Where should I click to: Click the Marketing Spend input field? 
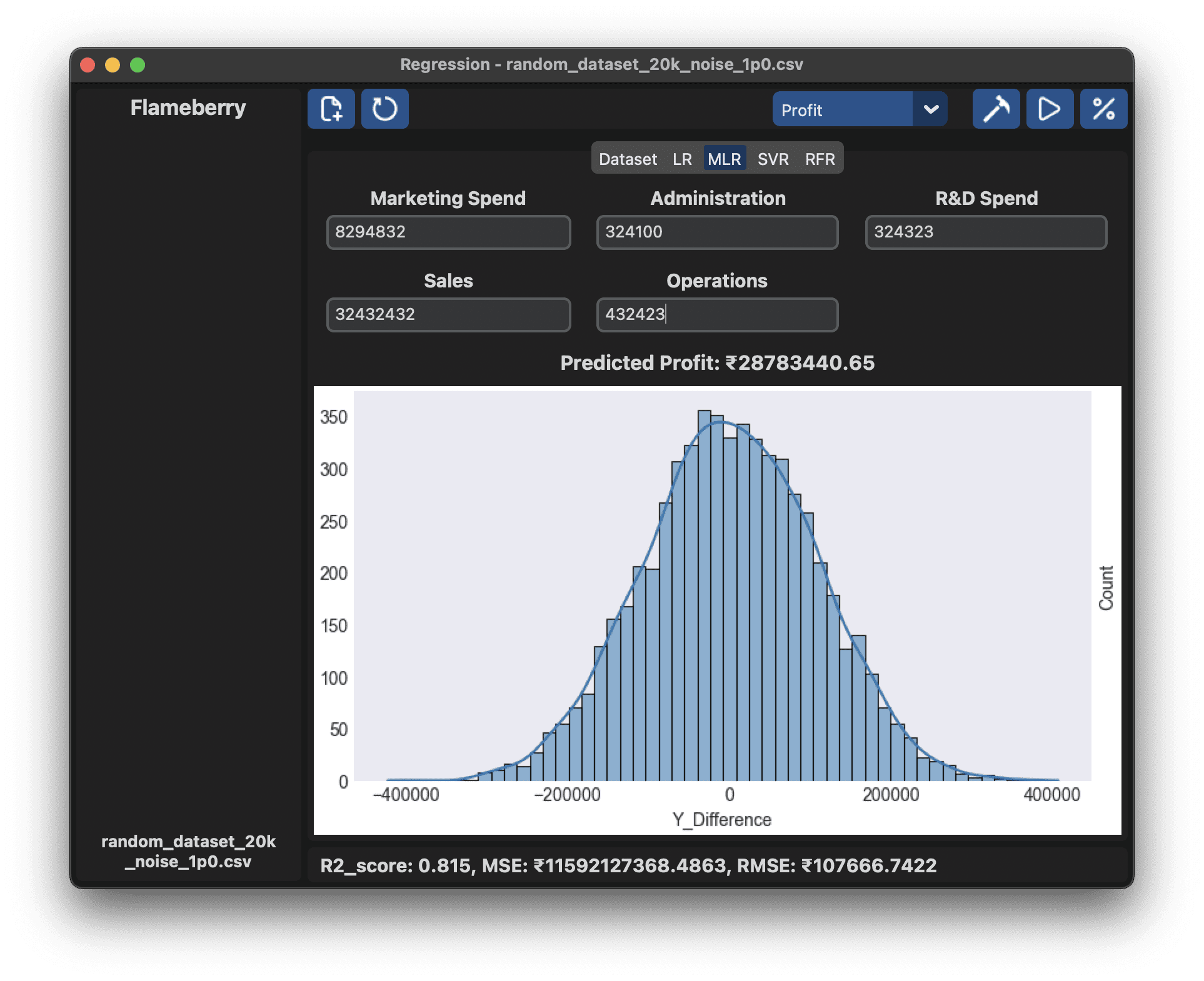(x=448, y=232)
